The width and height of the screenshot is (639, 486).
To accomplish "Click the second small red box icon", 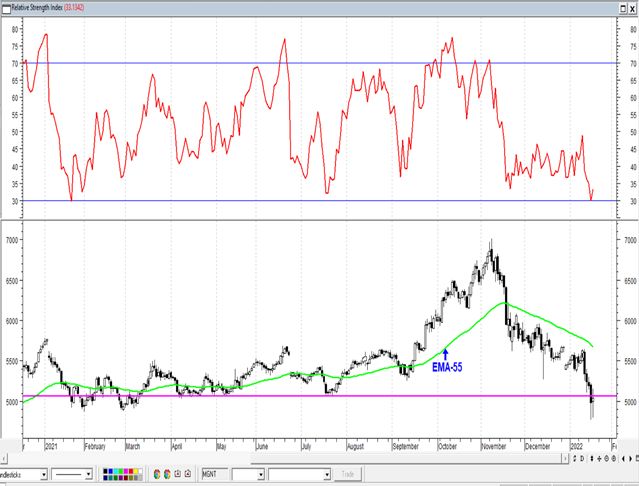I will pos(188,474).
